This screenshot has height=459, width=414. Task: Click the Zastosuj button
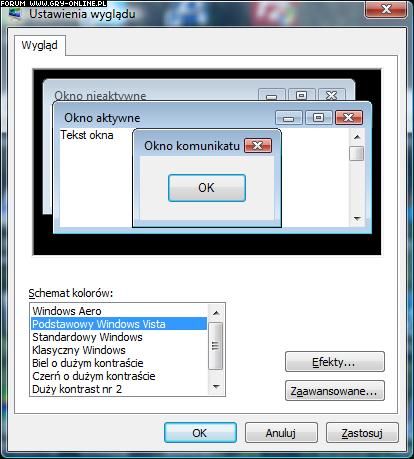(362, 433)
